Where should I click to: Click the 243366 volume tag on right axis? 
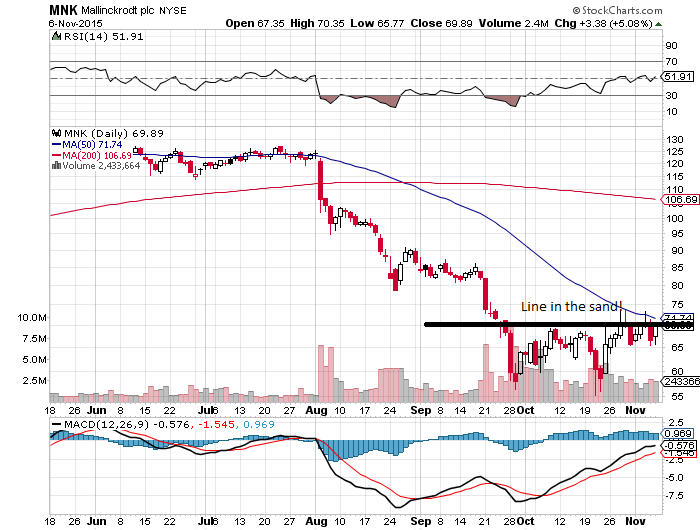click(681, 381)
